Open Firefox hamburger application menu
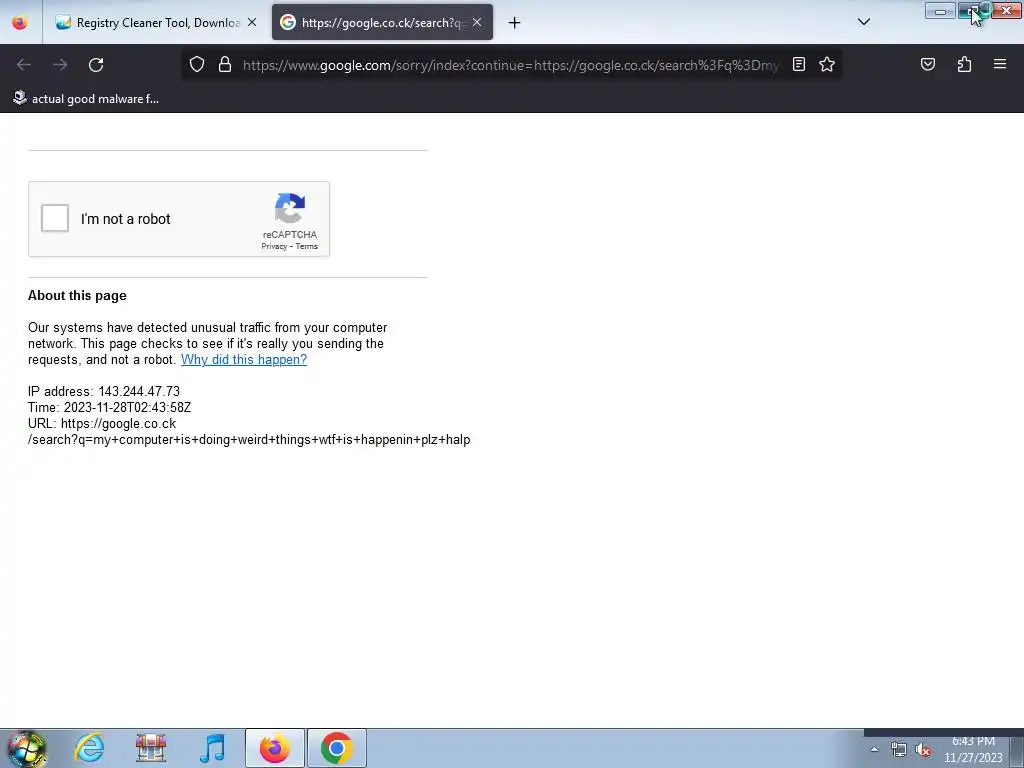The width and height of the screenshot is (1024, 768). coord(1000,64)
